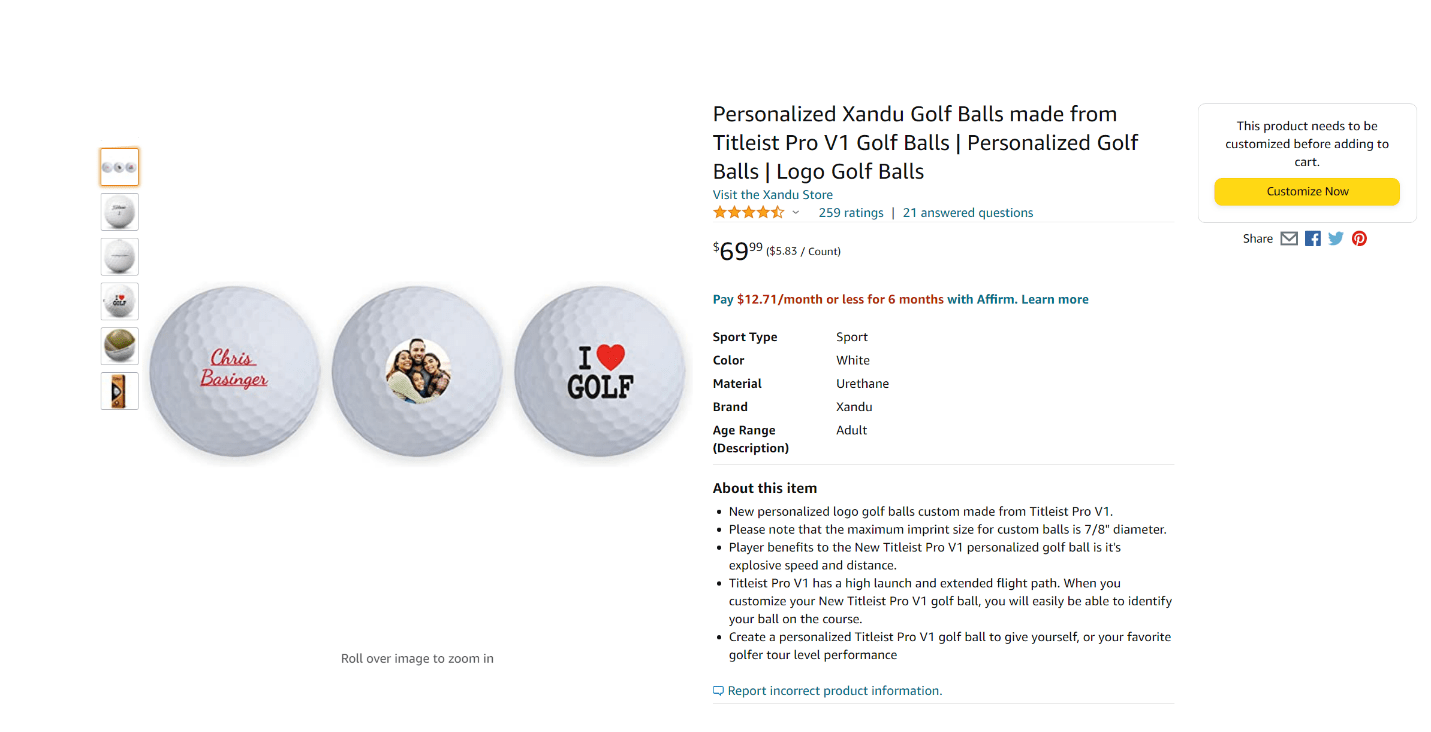
Task: Click Learn more about Affirm financing
Action: [1054, 299]
